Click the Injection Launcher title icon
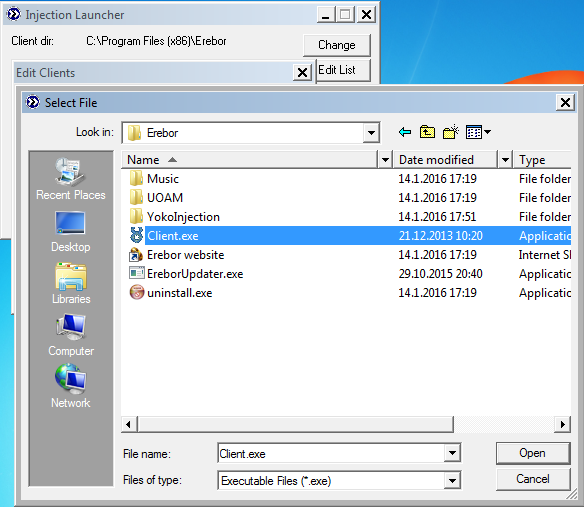 tap(14, 15)
